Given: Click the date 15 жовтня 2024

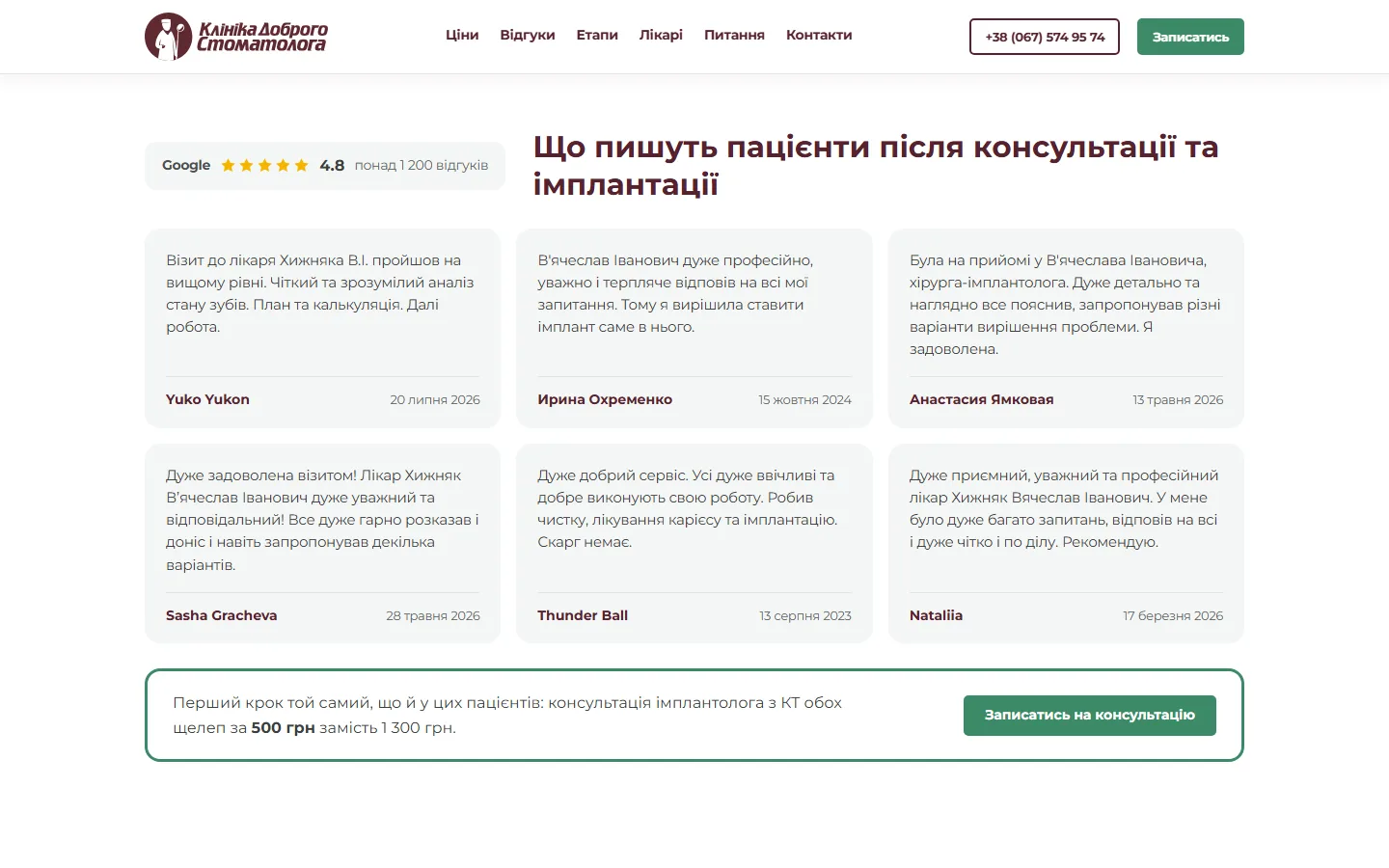Looking at the screenshot, I should [x=804, y=399].
